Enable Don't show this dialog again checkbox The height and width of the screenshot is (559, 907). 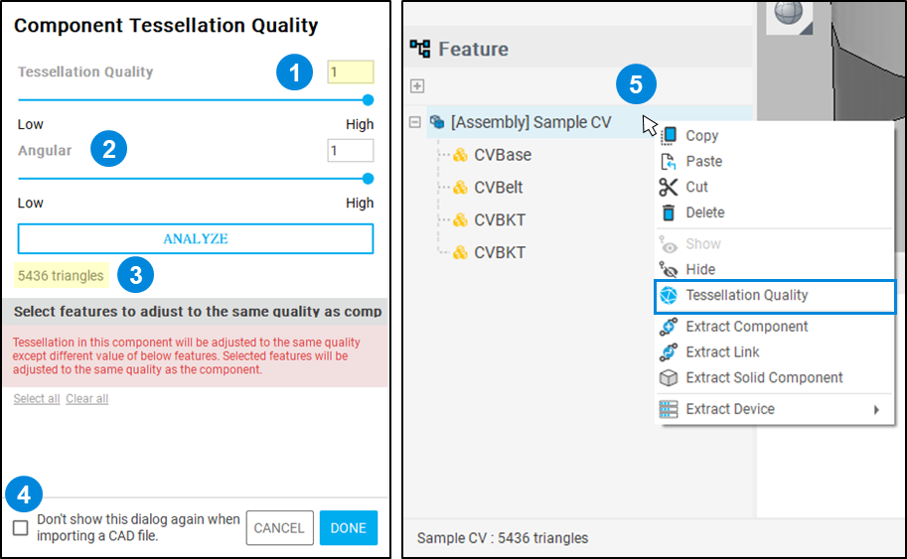tap(21, 528)
